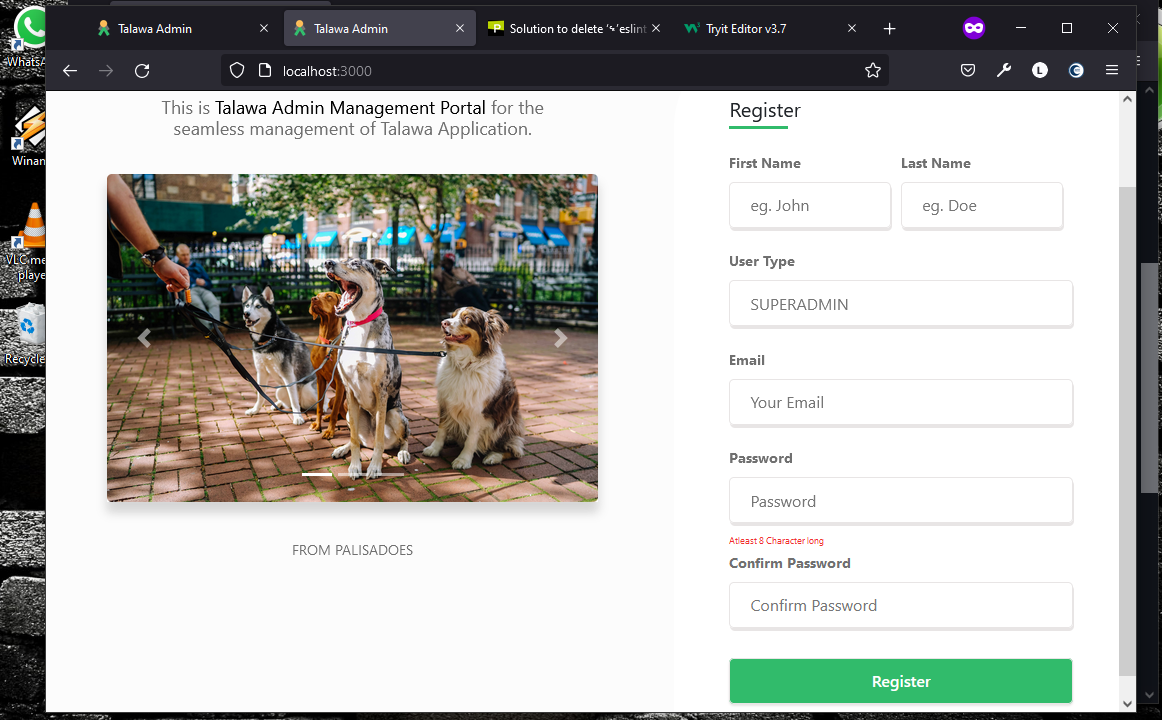Image resolution: width=1162 pixels, height=720 pixels.
Task: Open the User Type SUPERADMIN selector
Action: pyautogui.click(x=900, y=304)
